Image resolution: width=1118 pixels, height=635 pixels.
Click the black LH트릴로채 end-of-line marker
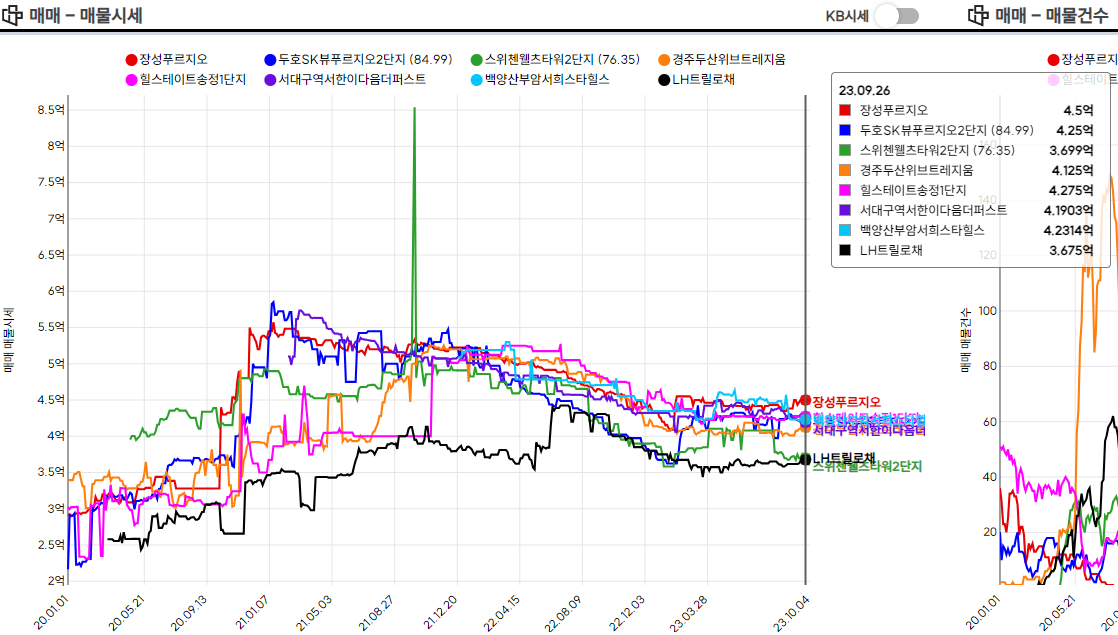806,460
